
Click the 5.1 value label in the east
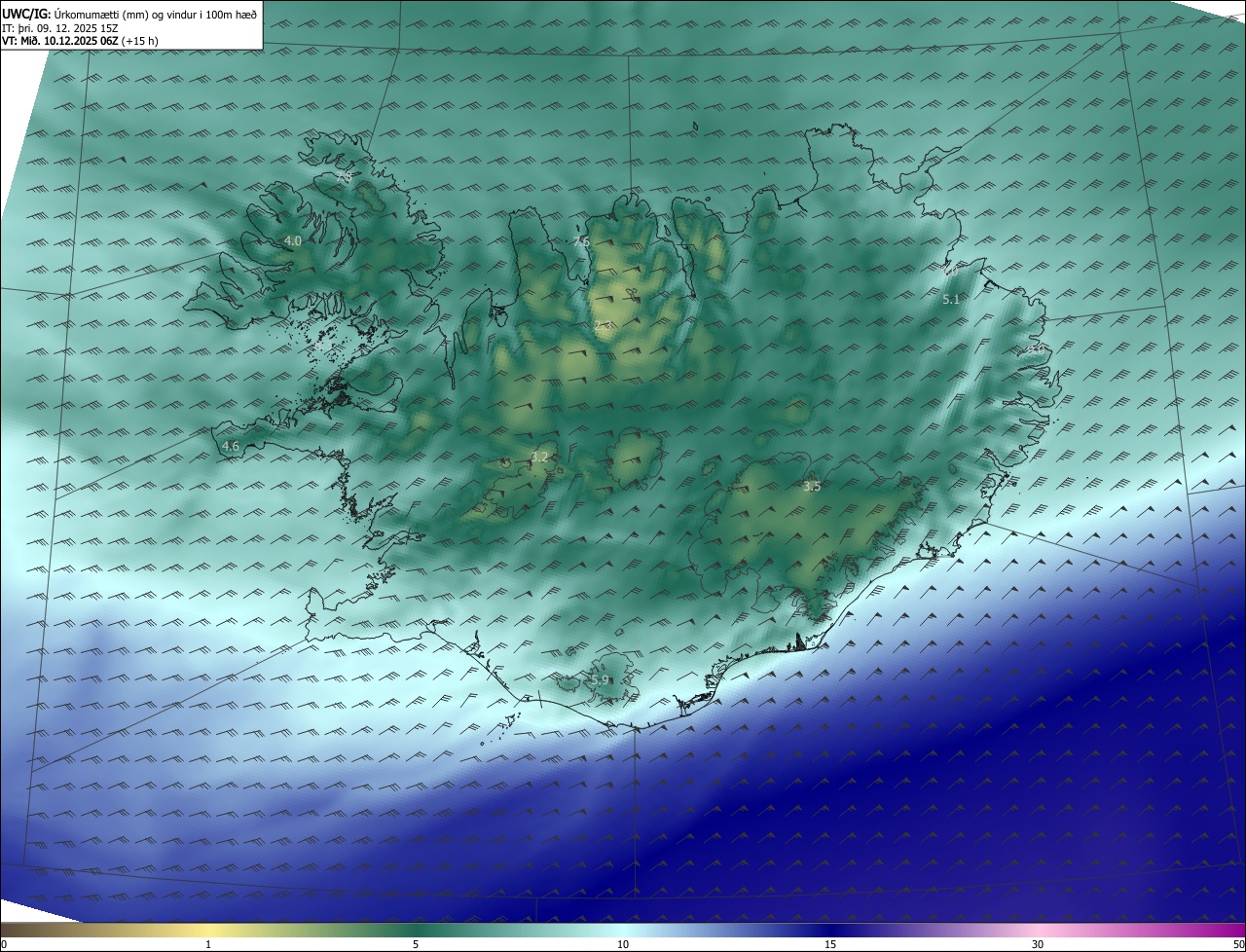tap(951, 300)
